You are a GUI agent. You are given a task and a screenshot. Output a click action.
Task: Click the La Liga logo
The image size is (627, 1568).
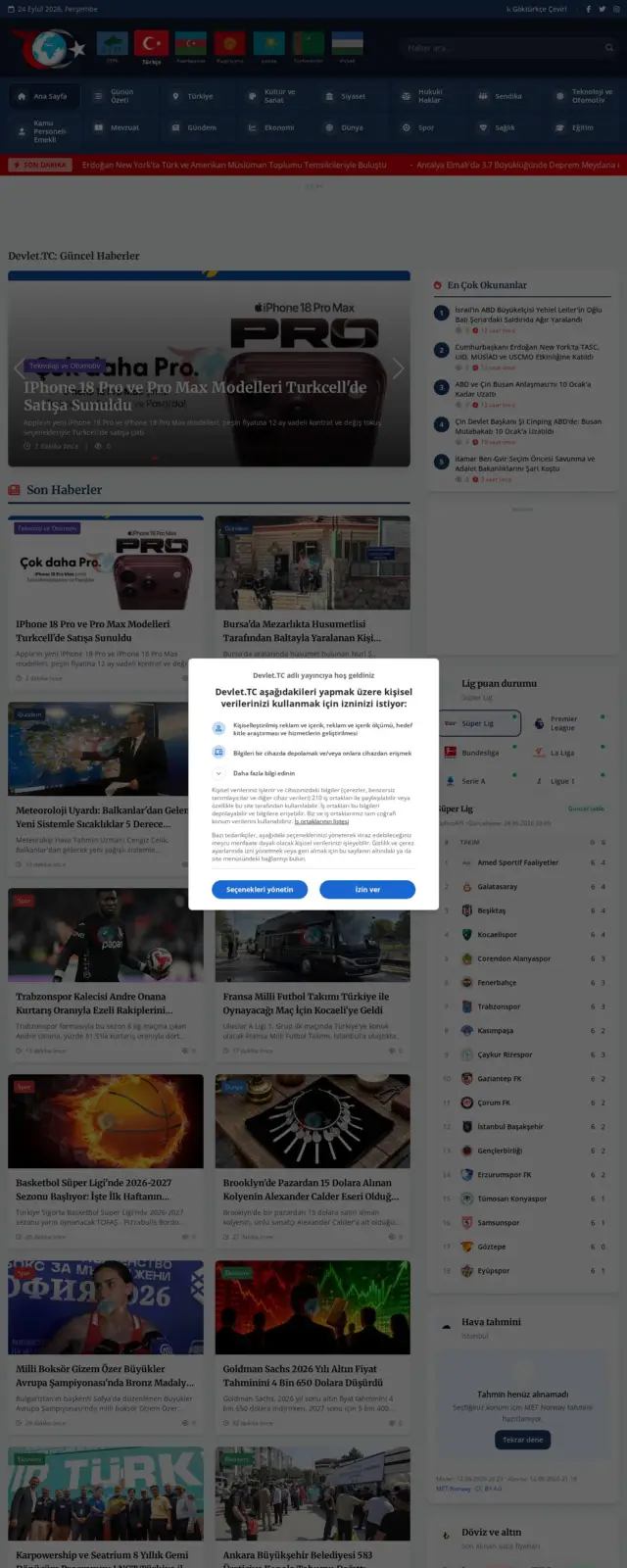(x=539, y=753)
